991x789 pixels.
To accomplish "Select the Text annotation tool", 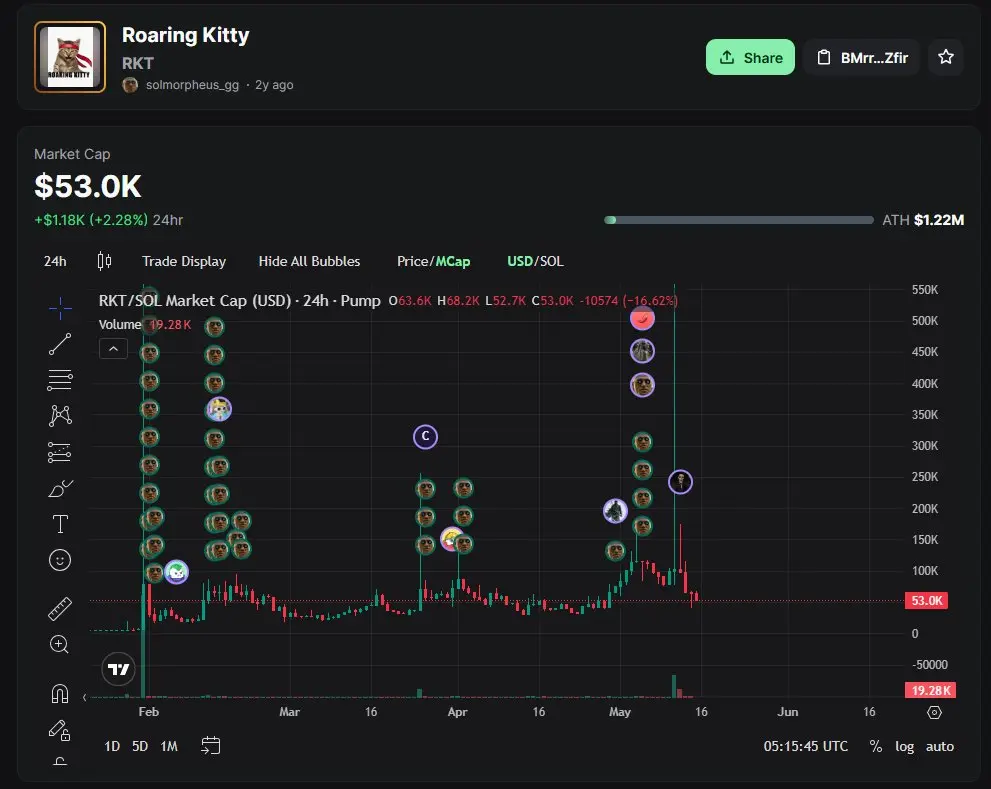I will [60, 524].
